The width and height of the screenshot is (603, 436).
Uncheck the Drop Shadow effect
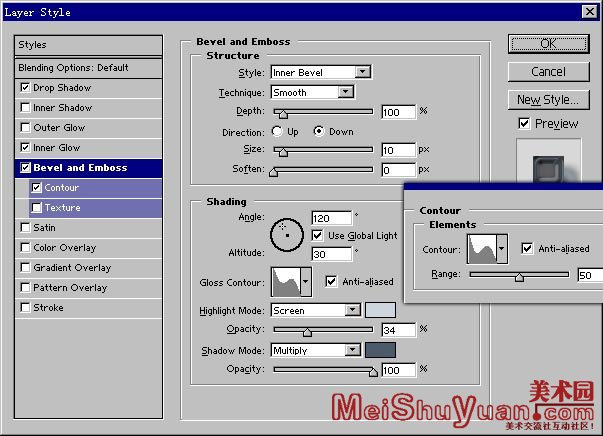click(25, 88)
